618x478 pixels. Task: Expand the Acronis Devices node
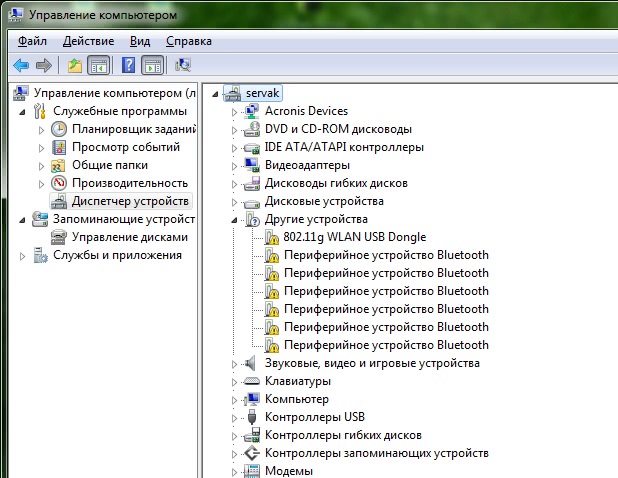[234, 112]
